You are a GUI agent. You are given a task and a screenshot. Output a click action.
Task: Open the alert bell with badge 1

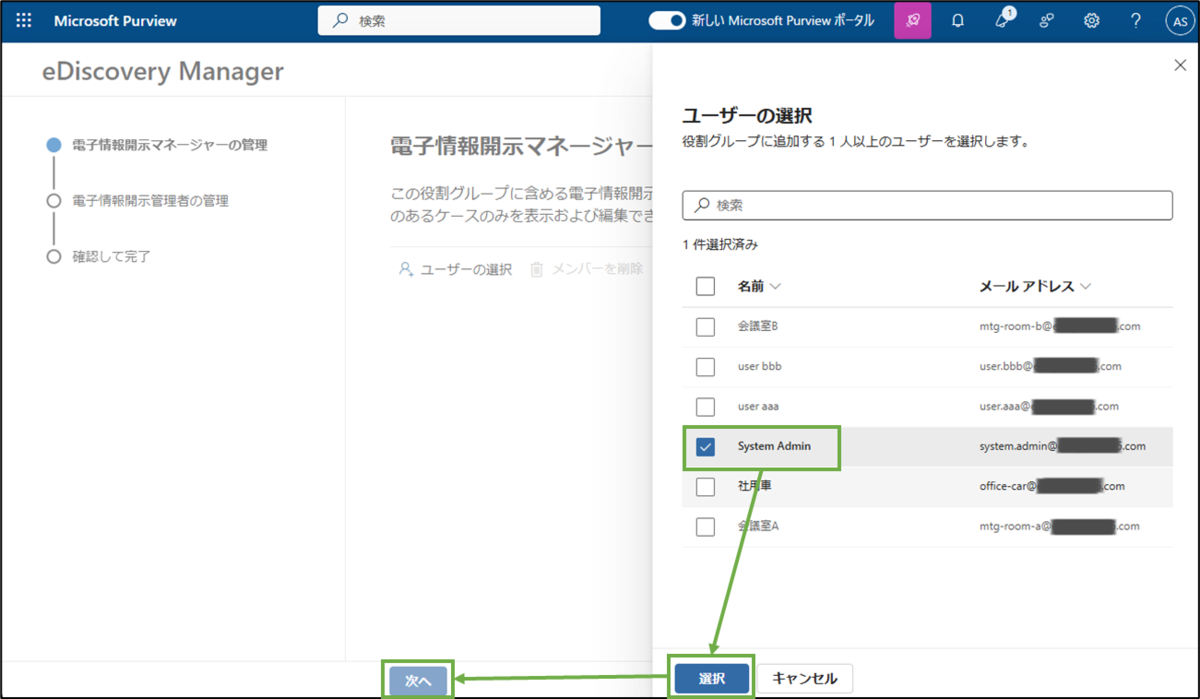pos(1003,20)
